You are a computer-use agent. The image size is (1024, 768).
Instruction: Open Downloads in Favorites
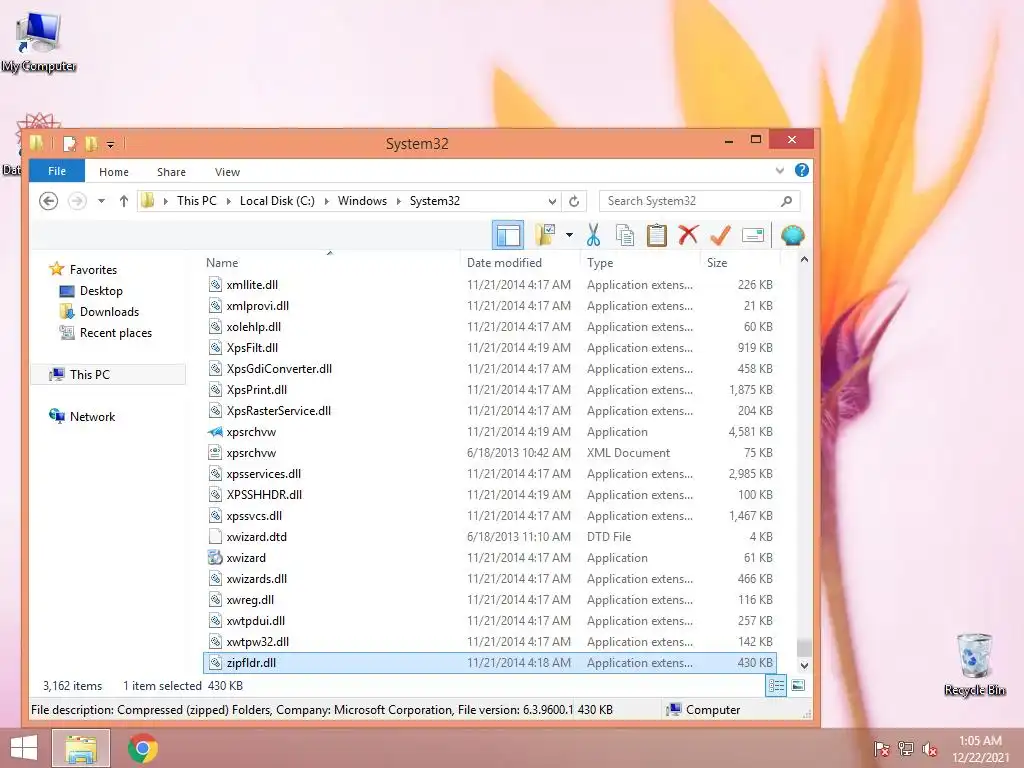click(x=109, y=312)
